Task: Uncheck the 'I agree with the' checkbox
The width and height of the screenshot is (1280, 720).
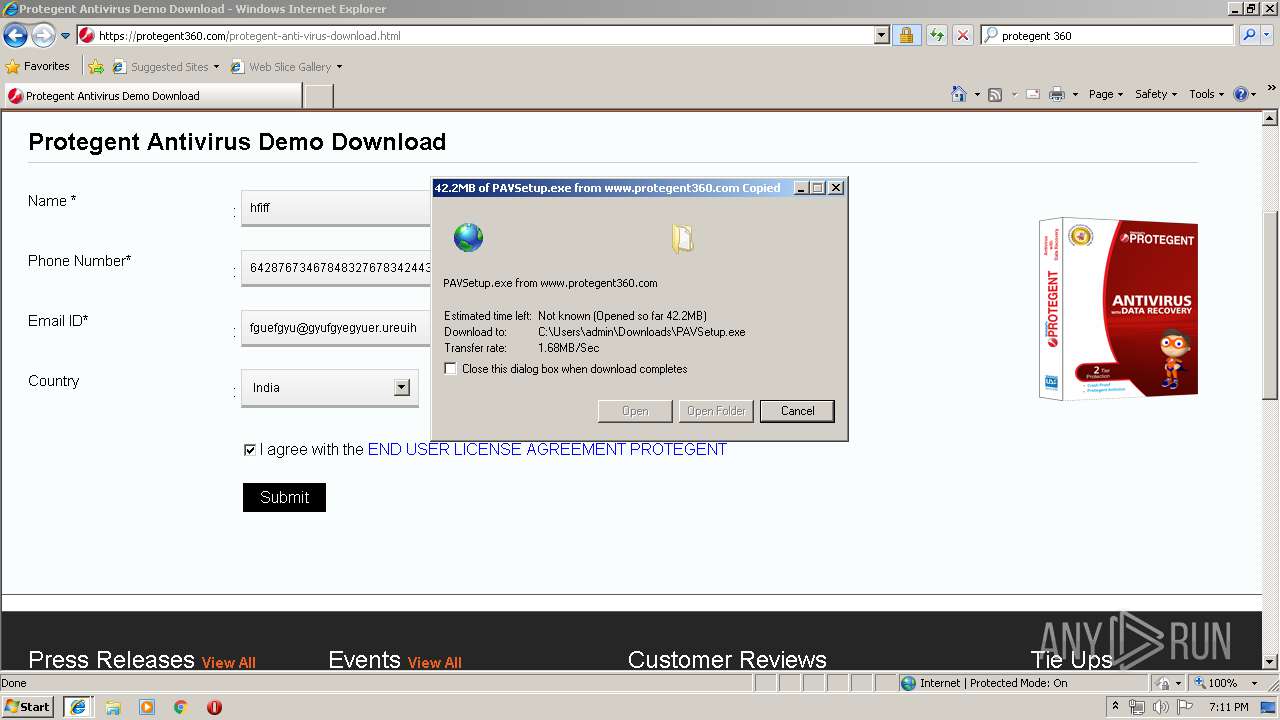Action: (x=250, y=450)
